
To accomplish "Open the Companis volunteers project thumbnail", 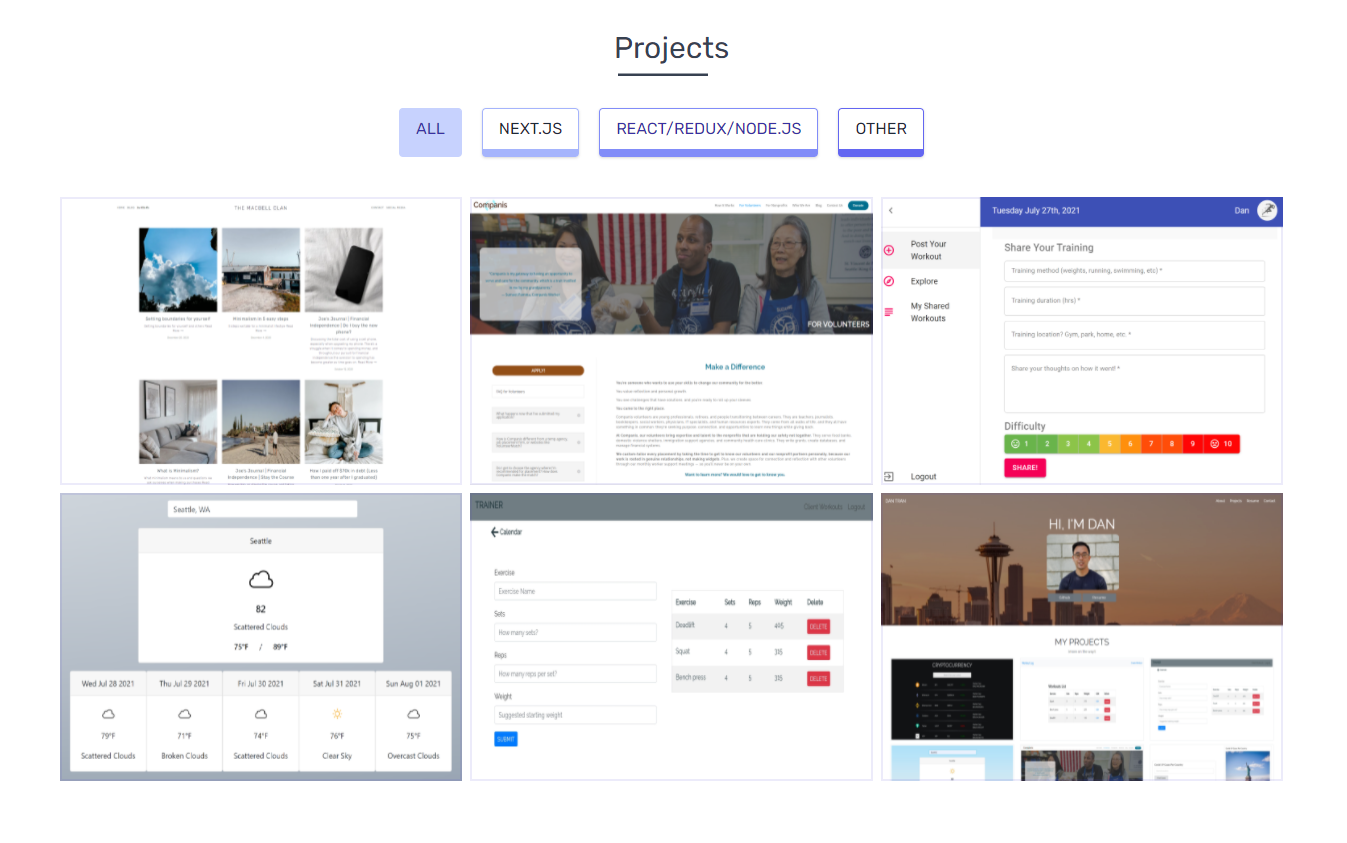I will point(671,340).
